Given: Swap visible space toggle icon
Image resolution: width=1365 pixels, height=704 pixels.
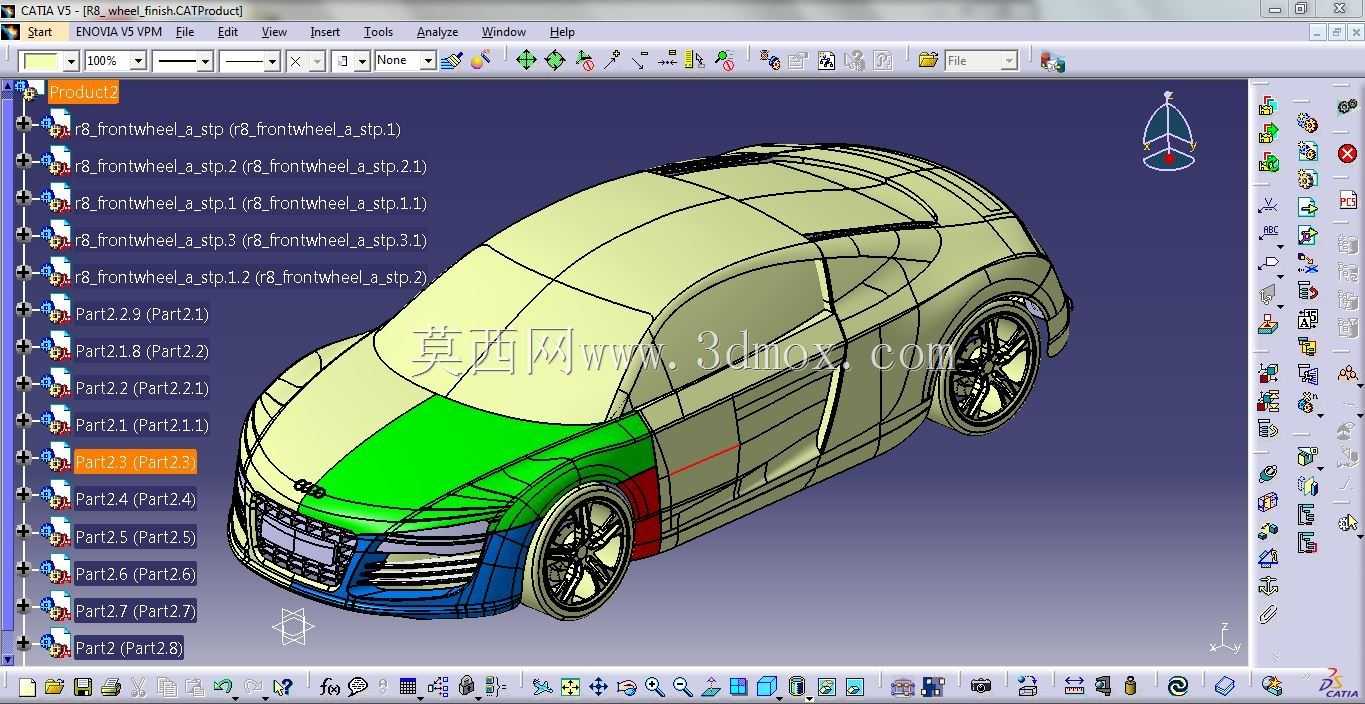Looking at the screenshot, I should pos(854,687).
